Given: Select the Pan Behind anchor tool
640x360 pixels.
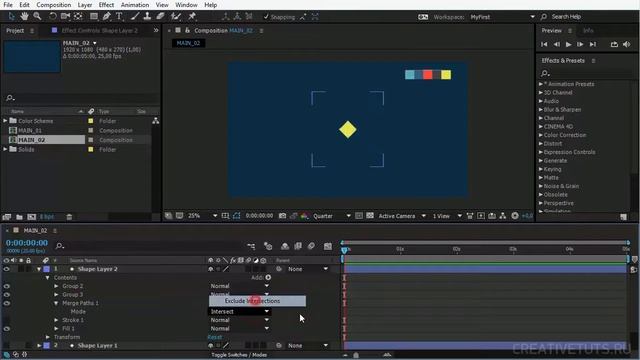Looking at the screenshot, I should tap(78, 16).
